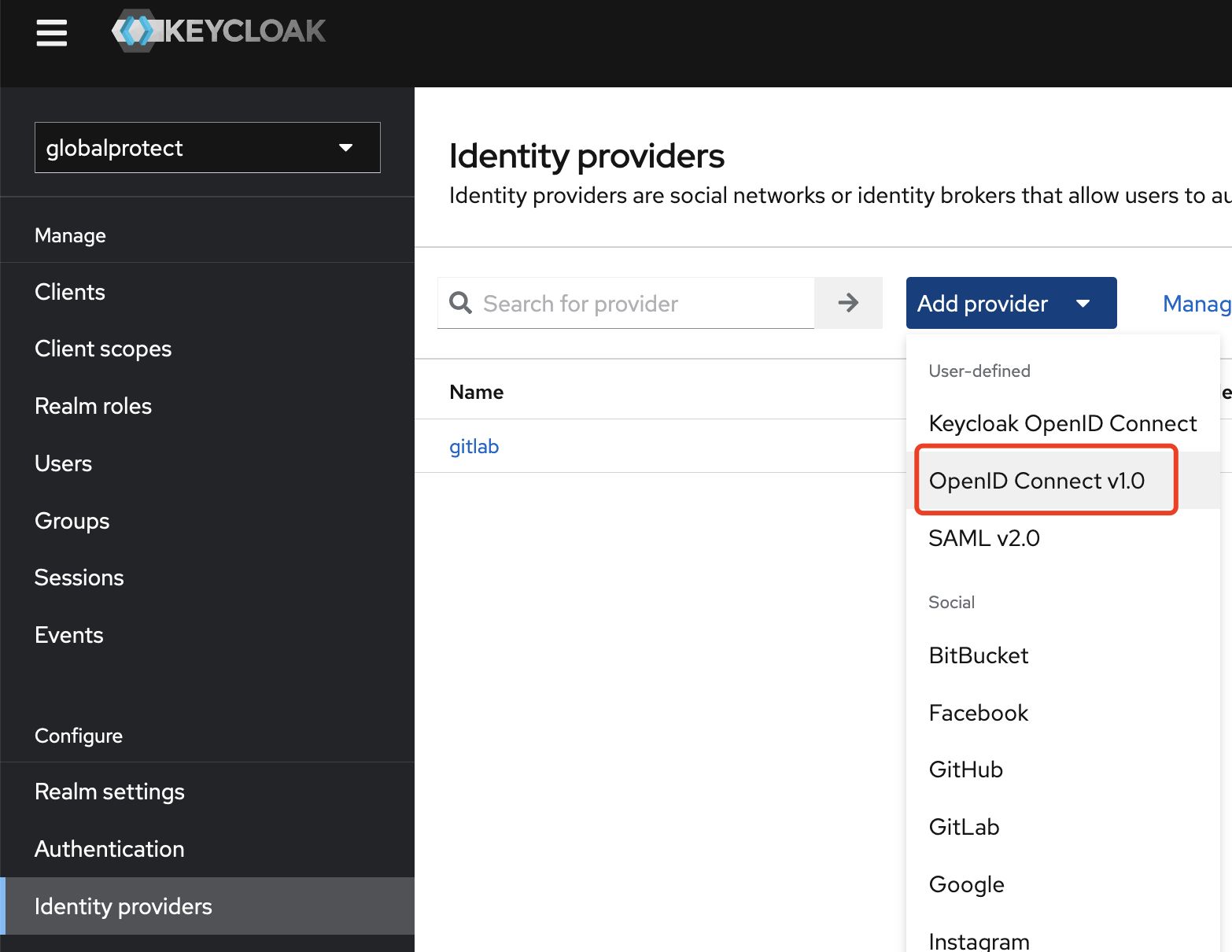Open the hamburger navigation menu

point(52,33)
